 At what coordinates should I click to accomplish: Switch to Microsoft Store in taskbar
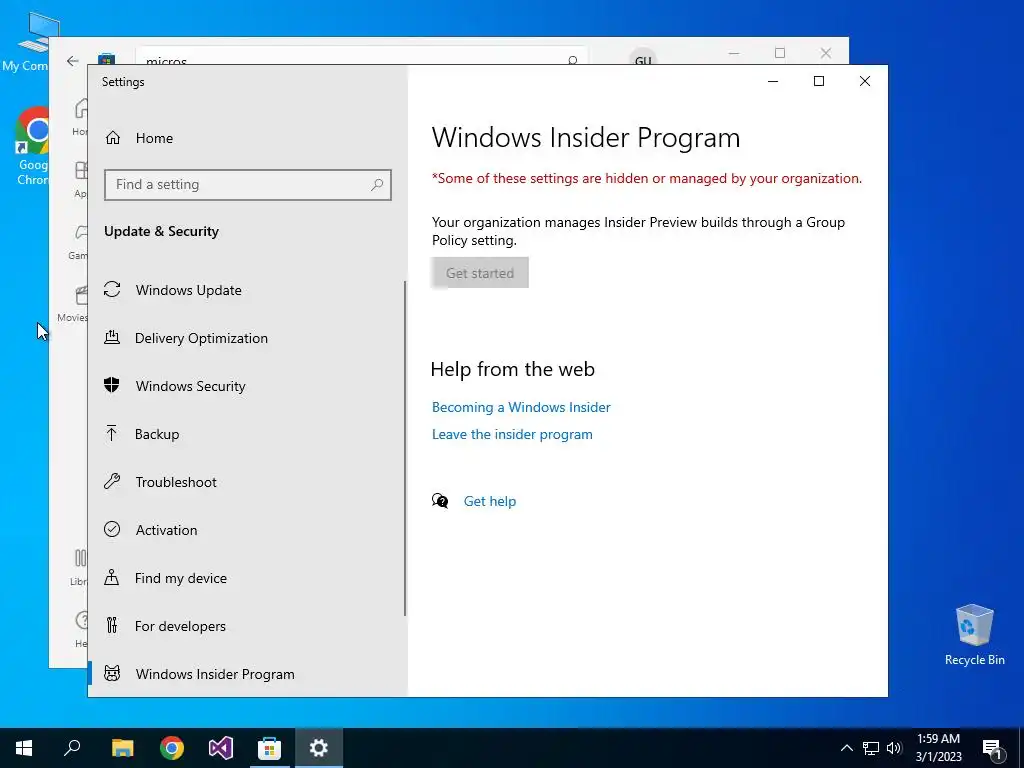pos(269,748)
